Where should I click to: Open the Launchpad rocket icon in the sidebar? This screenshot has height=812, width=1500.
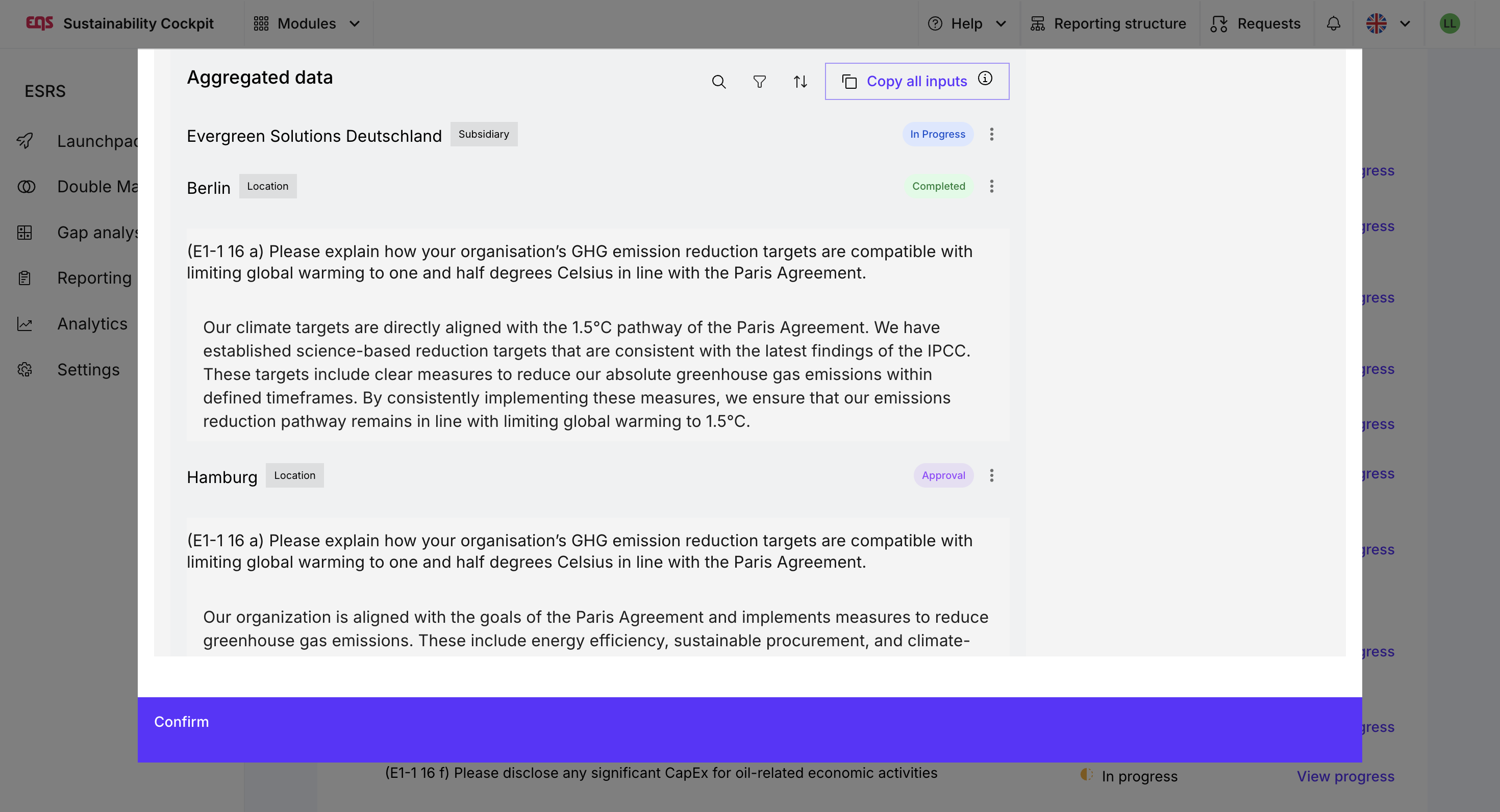click(x=25, y=141)
